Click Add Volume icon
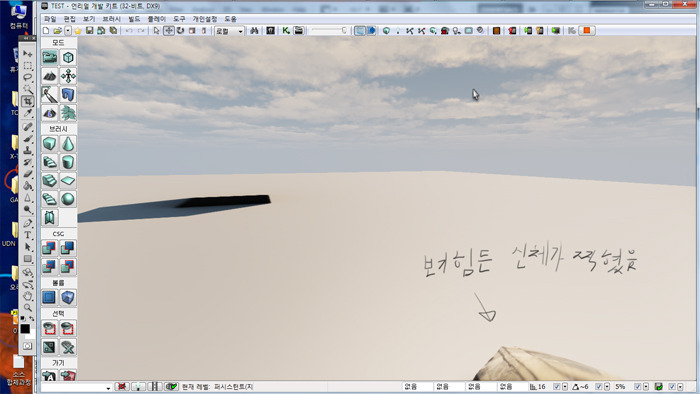 coord(68,297)
